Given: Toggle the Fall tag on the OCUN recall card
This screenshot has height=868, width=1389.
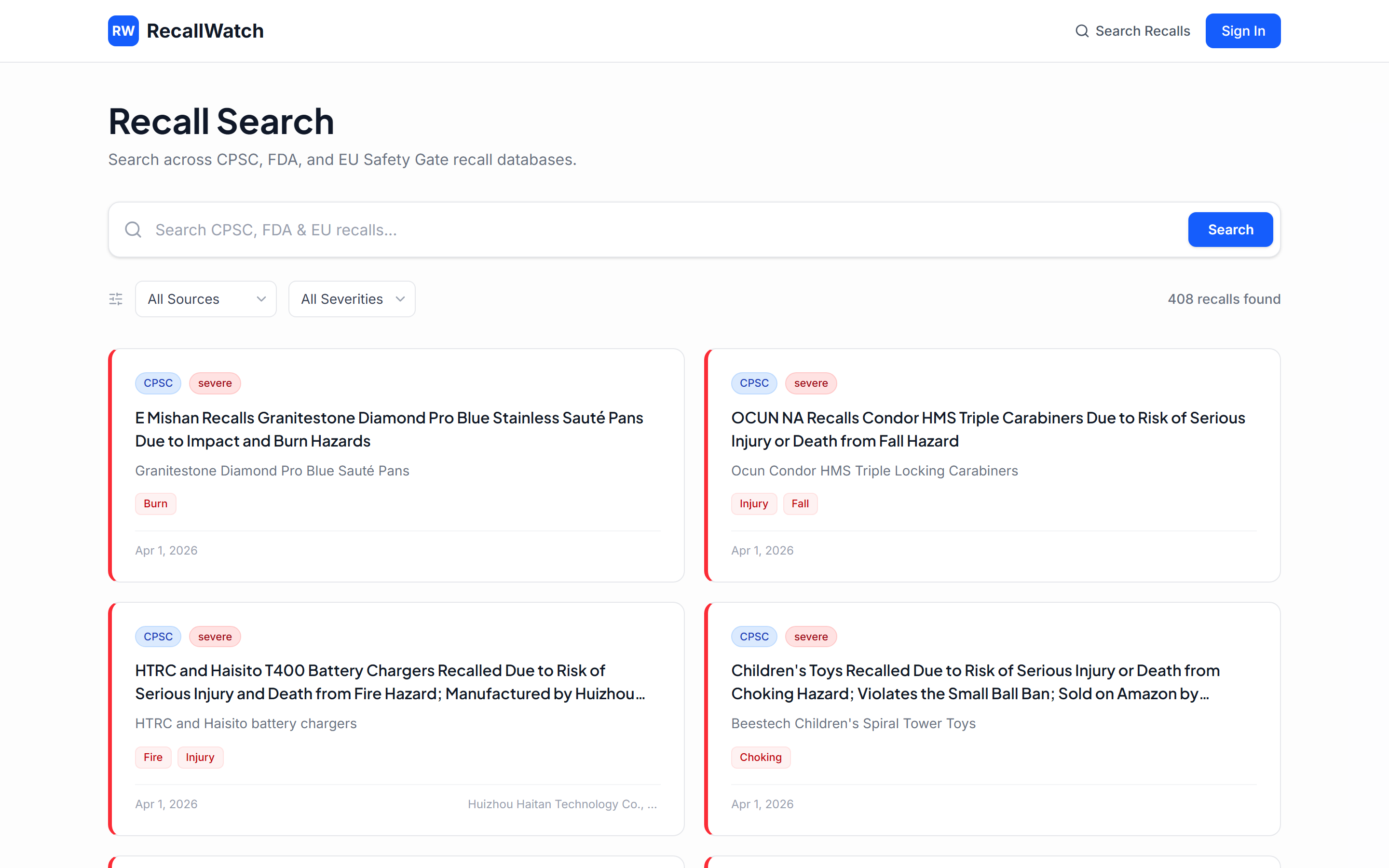Looking at the screenshot, I should click(x=800, y=503).
